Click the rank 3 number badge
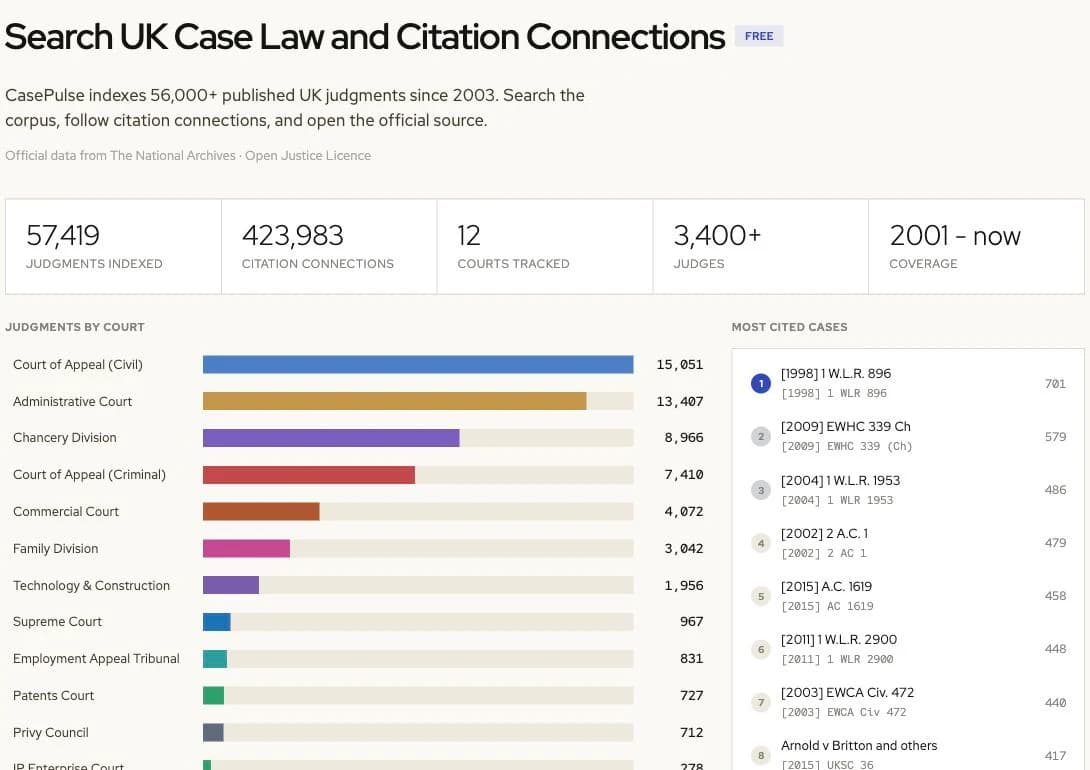 point(760,490)
